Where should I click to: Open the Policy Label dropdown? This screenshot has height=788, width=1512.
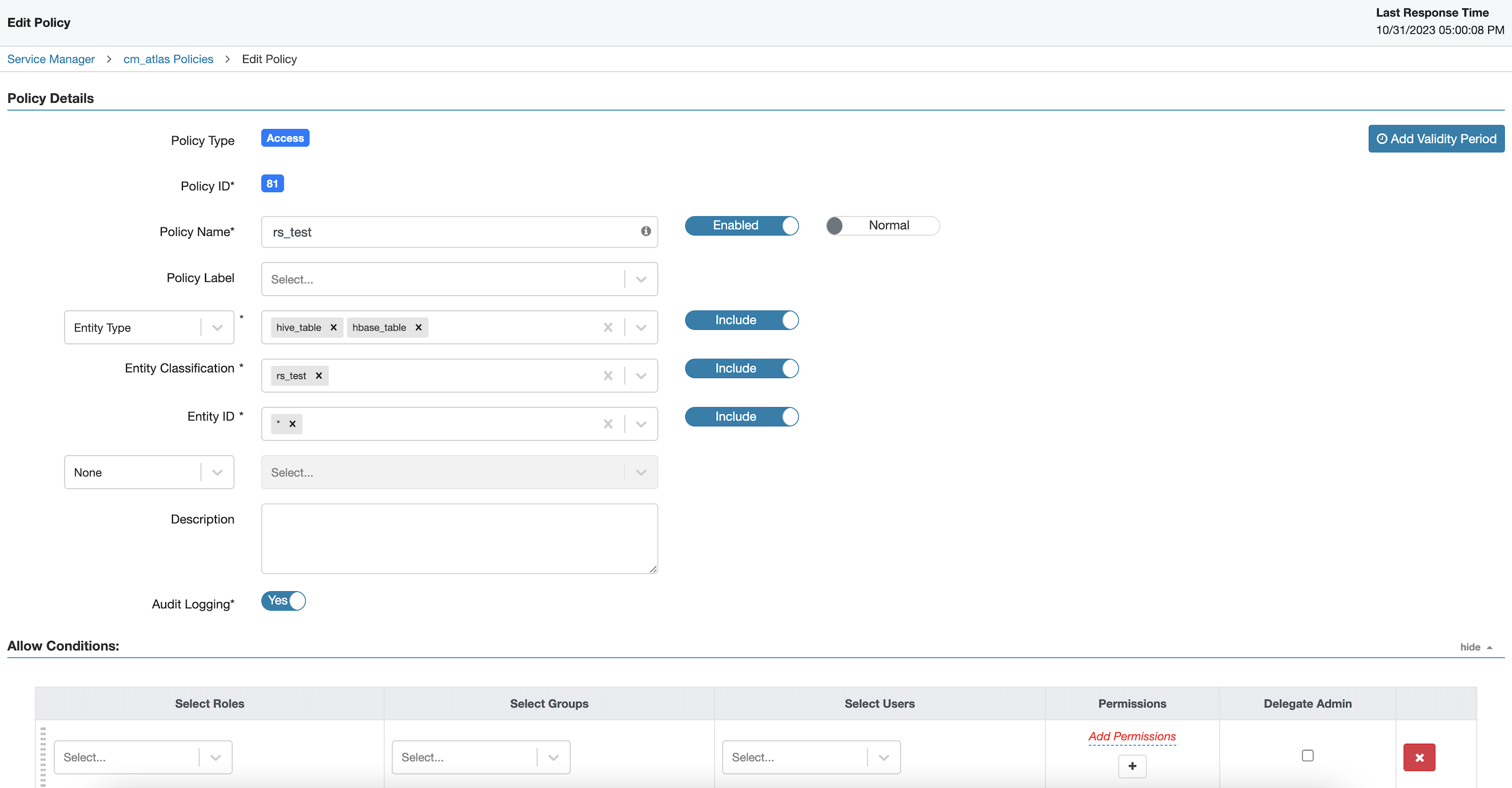(x=641, y=279)
